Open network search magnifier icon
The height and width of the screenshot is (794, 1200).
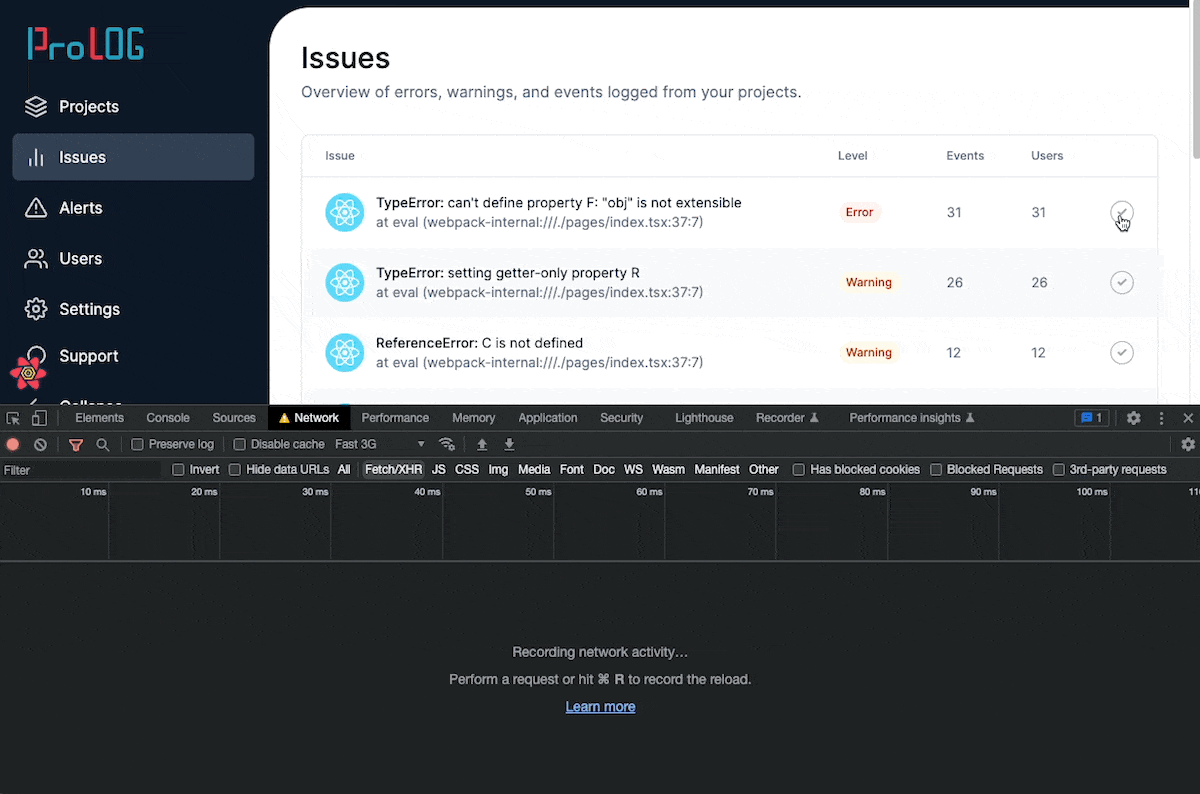tap(102, 444)
